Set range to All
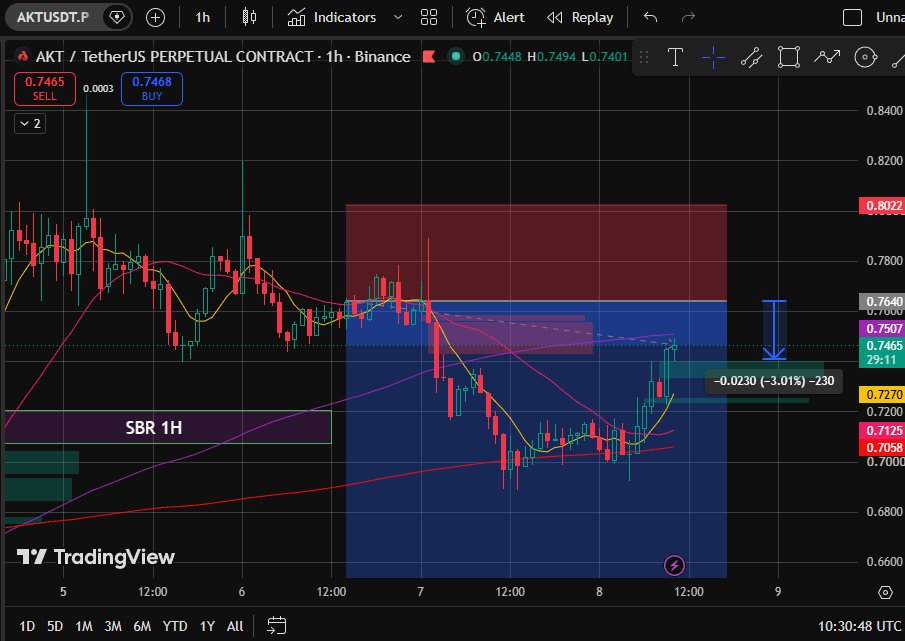The image size is (905, 641). pyautogui.click(x=235, y=626)
